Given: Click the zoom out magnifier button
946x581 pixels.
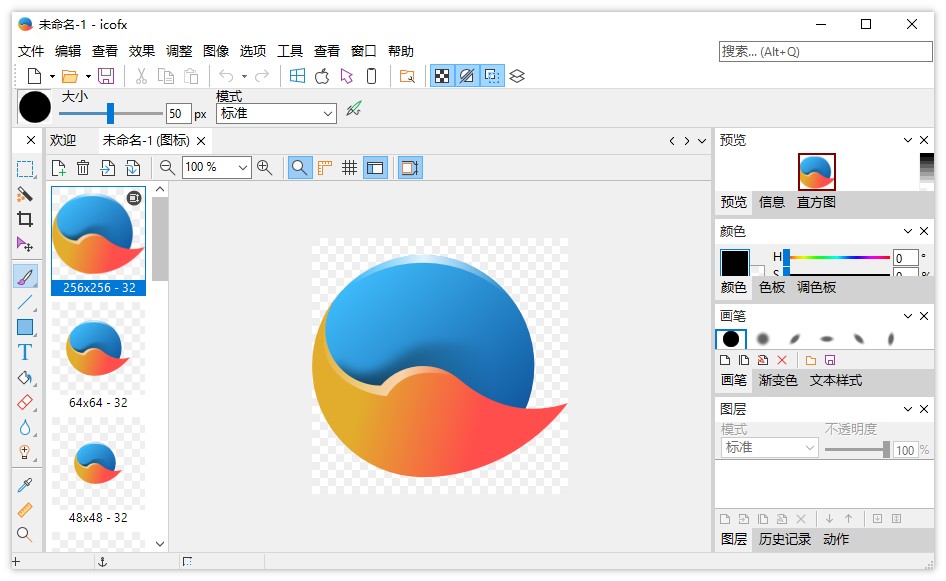Looking at the screenshot, I should tap(166, 168).
